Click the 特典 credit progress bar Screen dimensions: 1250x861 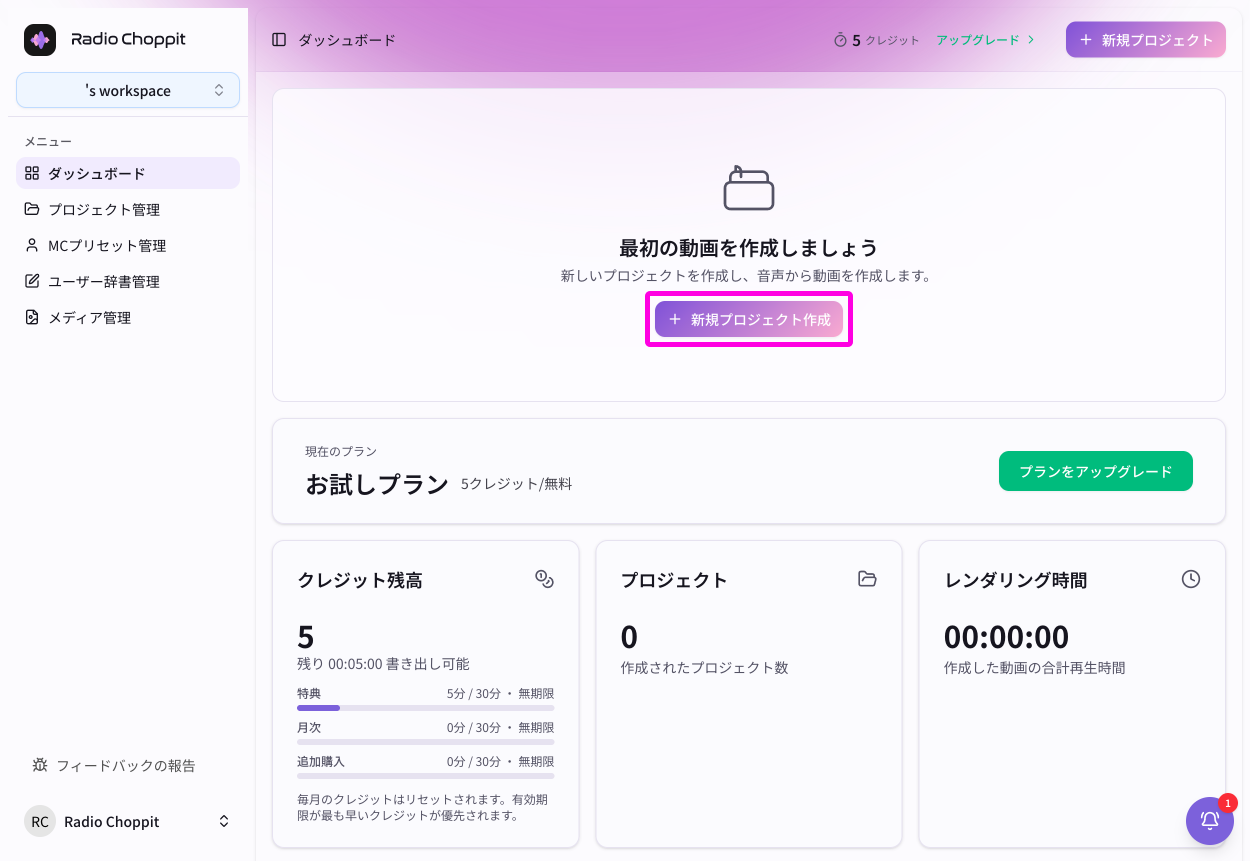click(x=425, y=708)
